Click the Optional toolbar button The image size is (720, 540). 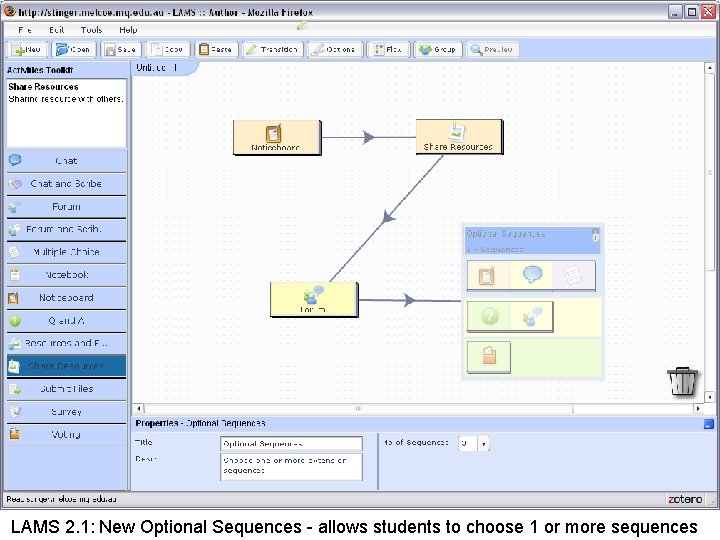click(335, 50)
